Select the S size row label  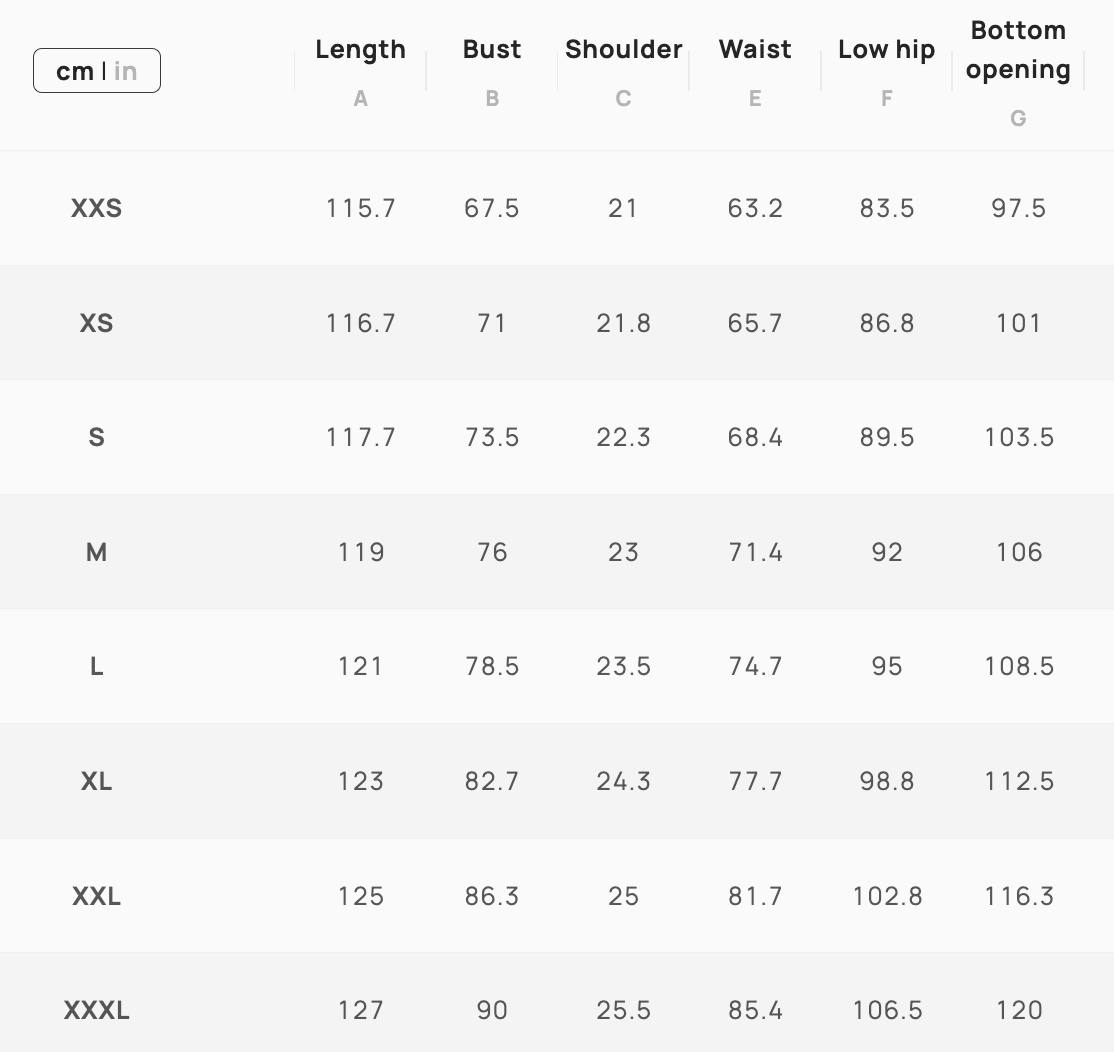(x=96, y=437)
